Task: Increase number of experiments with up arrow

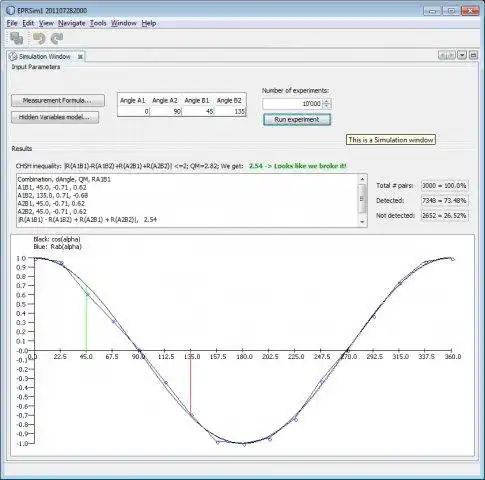Action: [x=327, y=101]
